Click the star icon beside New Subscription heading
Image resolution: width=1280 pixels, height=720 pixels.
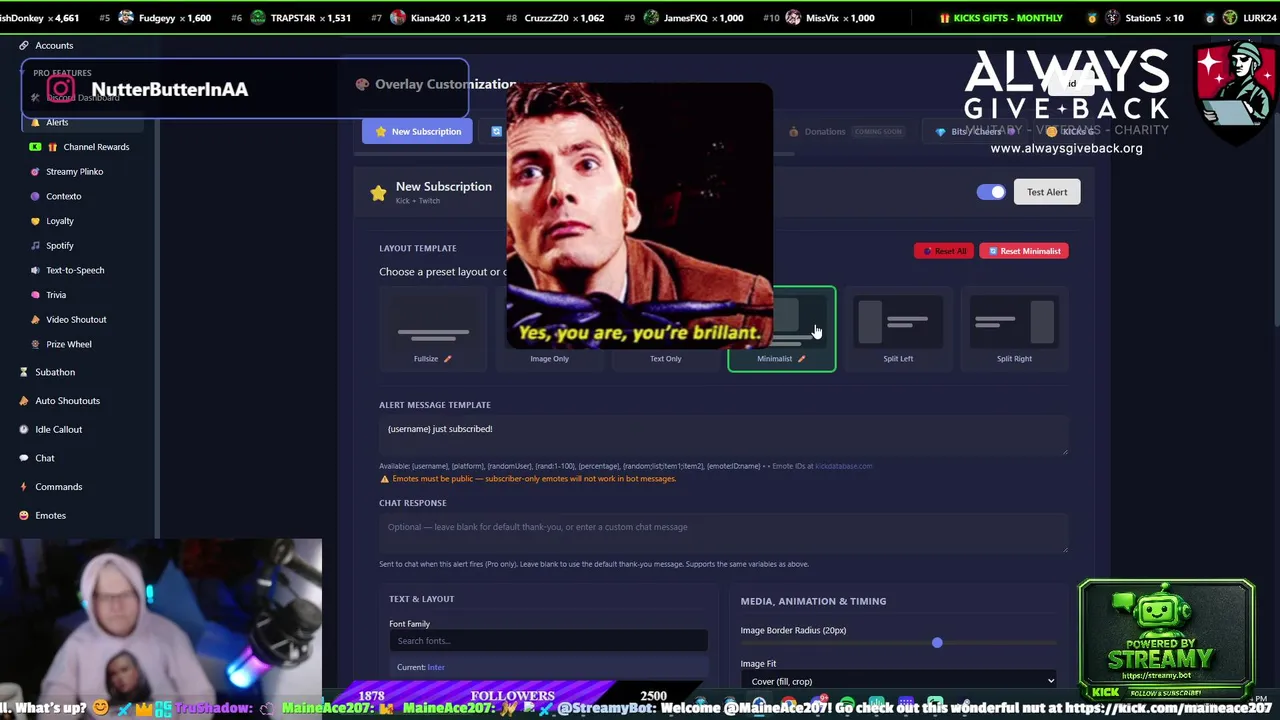pos(378,193)
